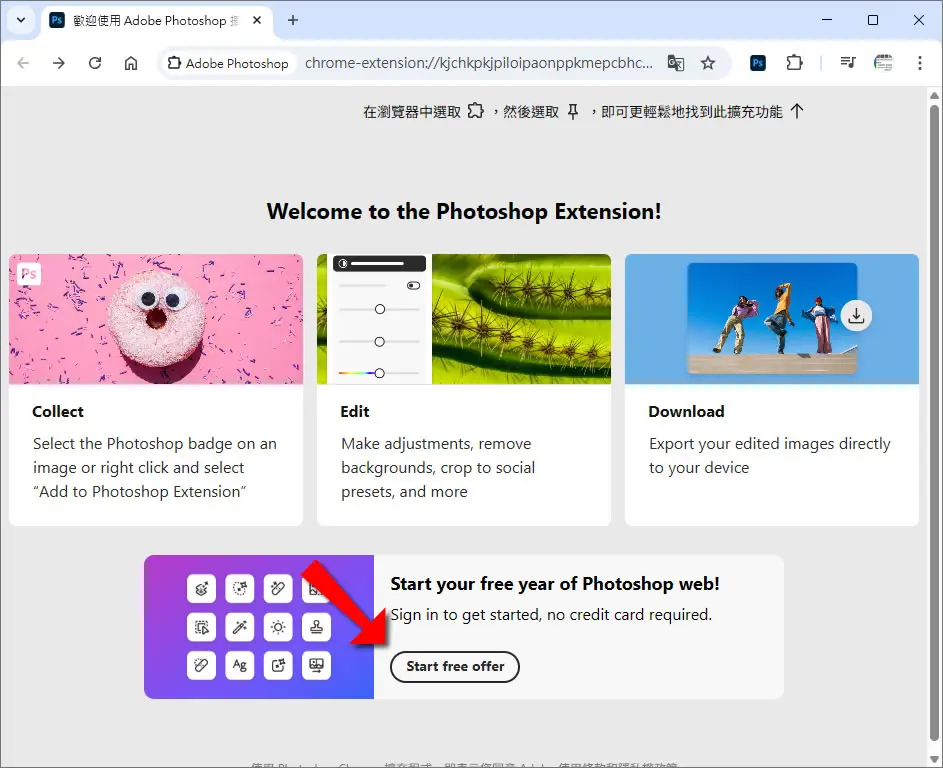Click the Edit card title
The height and width of the screenshot is (768, 943).
pos(355,411)
